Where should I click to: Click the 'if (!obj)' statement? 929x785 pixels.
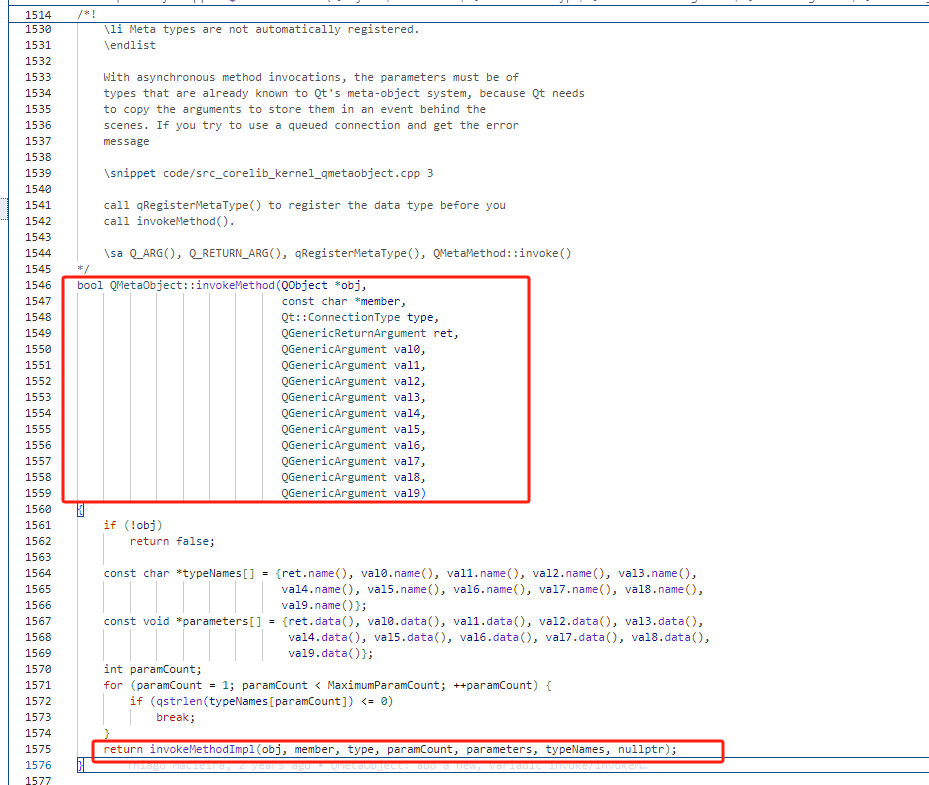(133, 525)
